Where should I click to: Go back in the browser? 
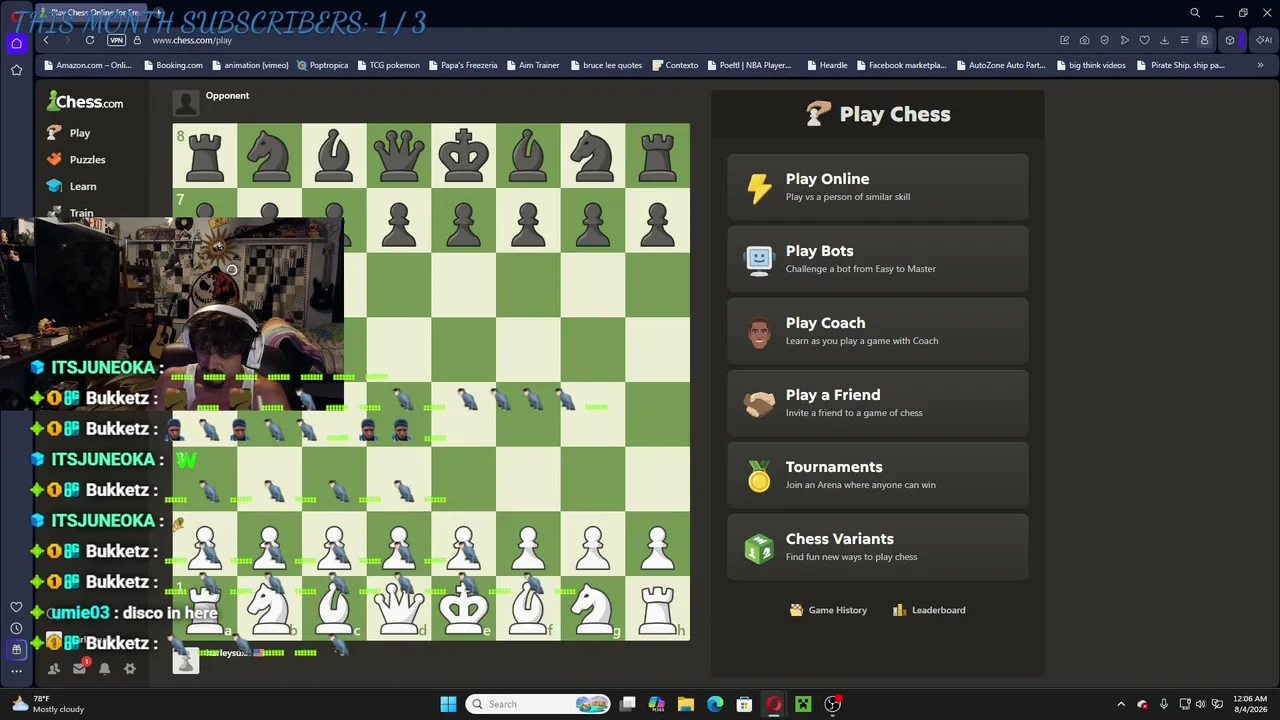point(46,40)
